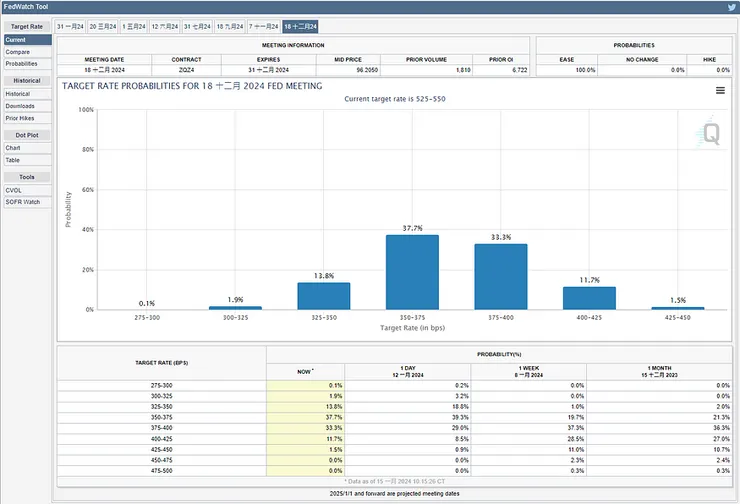Select the 7 十一月24 meeting tab
The width and height of the screenshot is (740, 504).
point(262,24)
